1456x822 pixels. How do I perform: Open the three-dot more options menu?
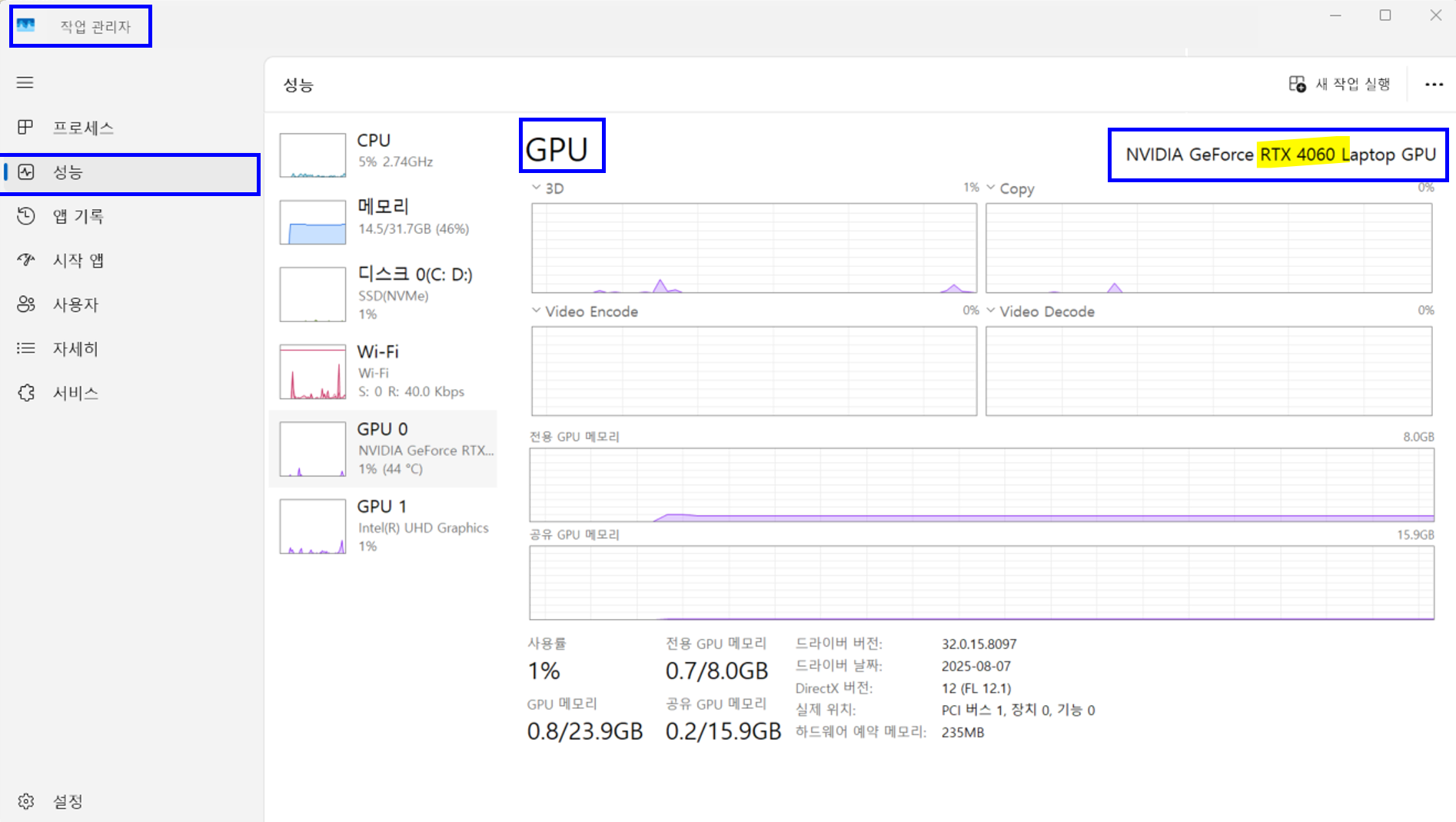coord(1434,85)
